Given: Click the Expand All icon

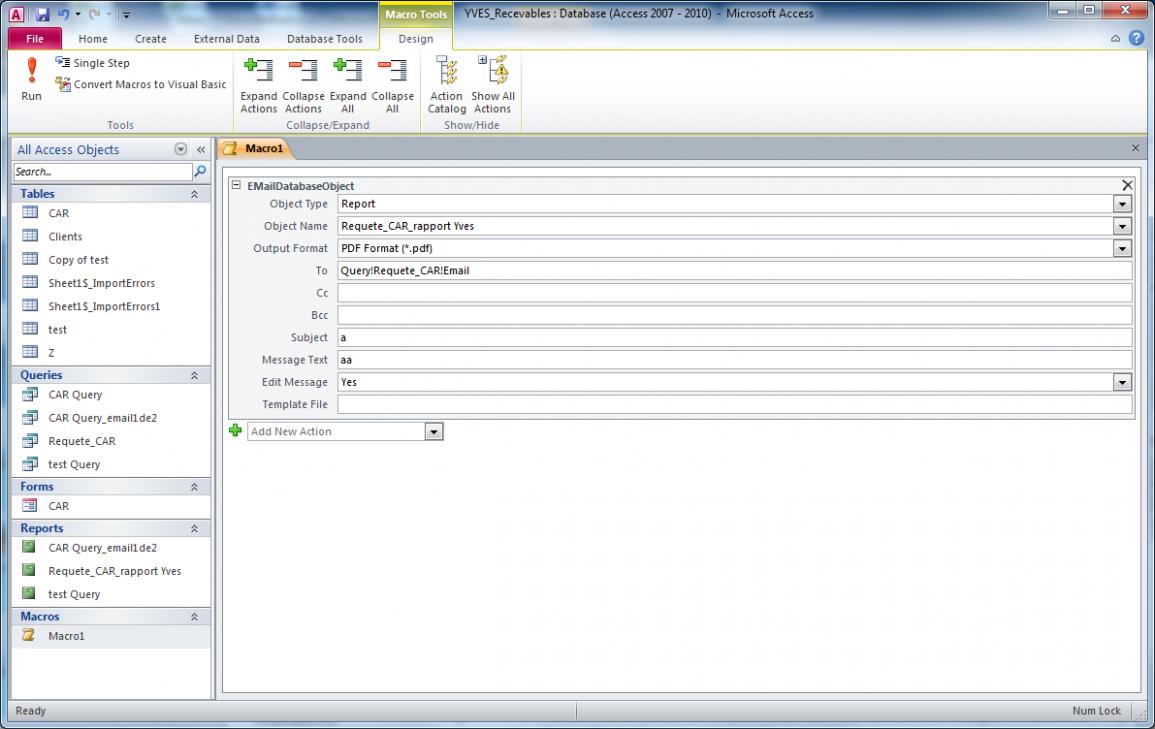Looking at the screenshot, I should 348,86.
